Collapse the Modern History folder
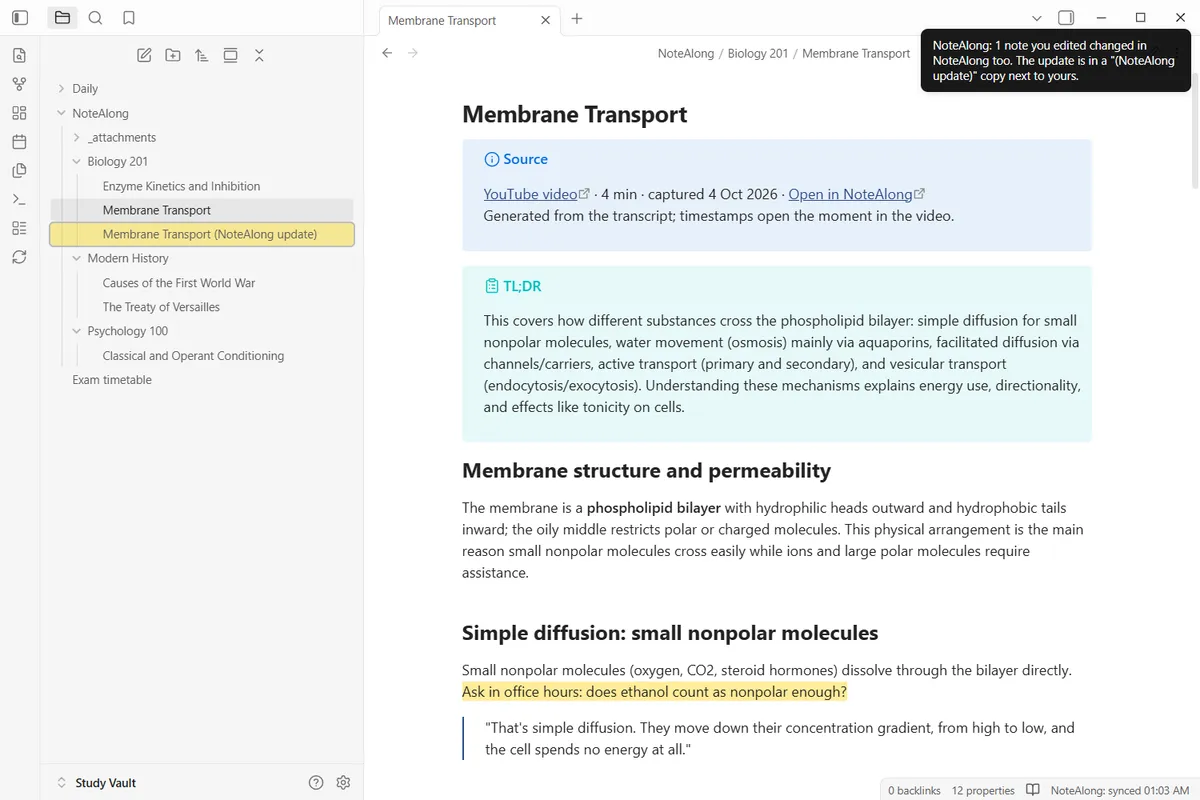 [x=77, y=258]
